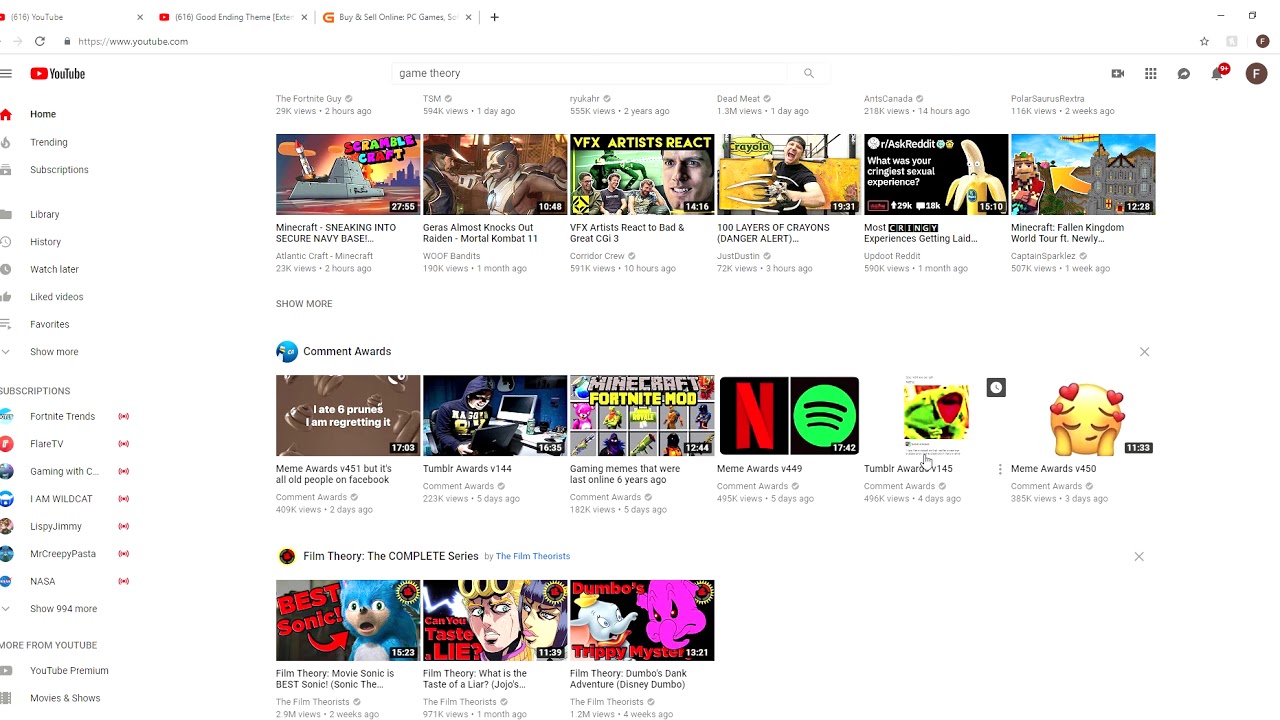Open the YouTube hamburger guide menu
1280x720 pixels.
click(6, 73)
